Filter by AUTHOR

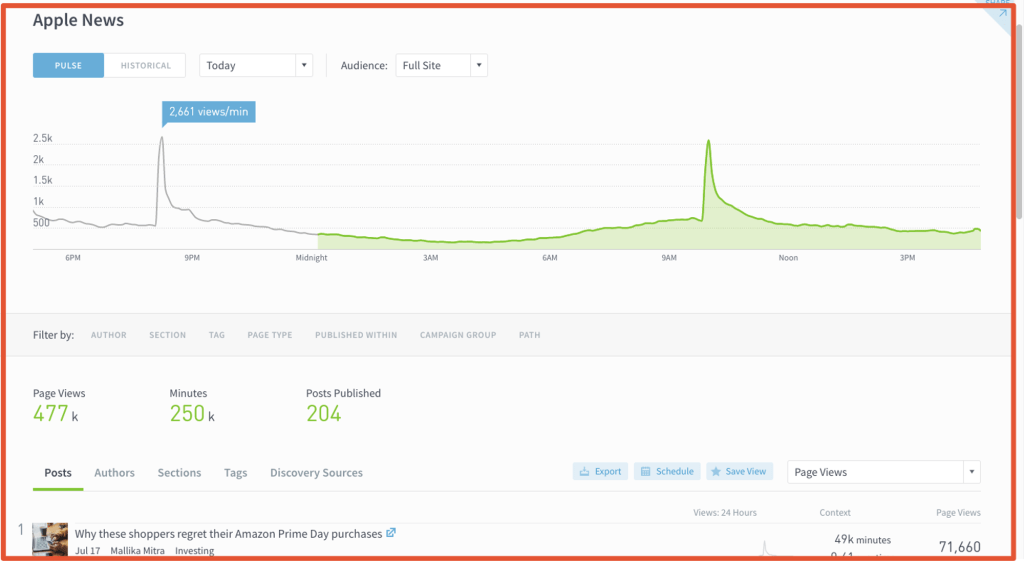point(108,335)
